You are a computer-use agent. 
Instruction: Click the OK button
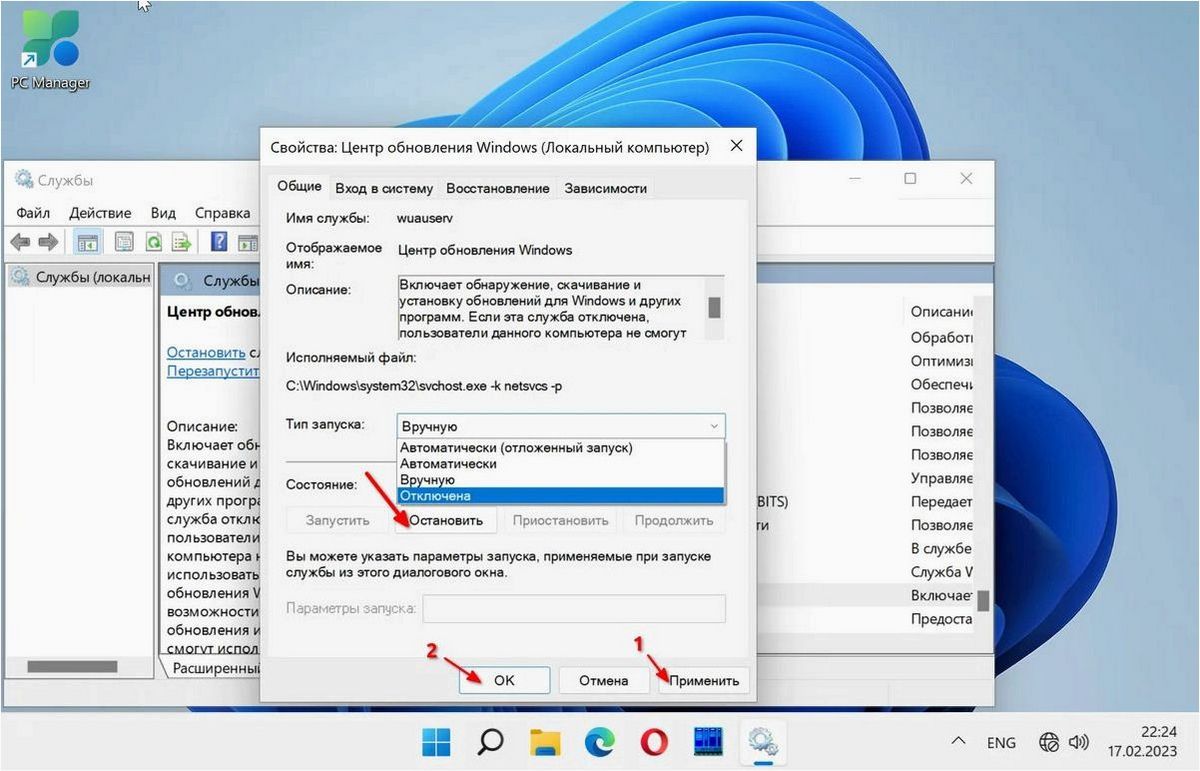pyautogui.click(x=504, y=680)
